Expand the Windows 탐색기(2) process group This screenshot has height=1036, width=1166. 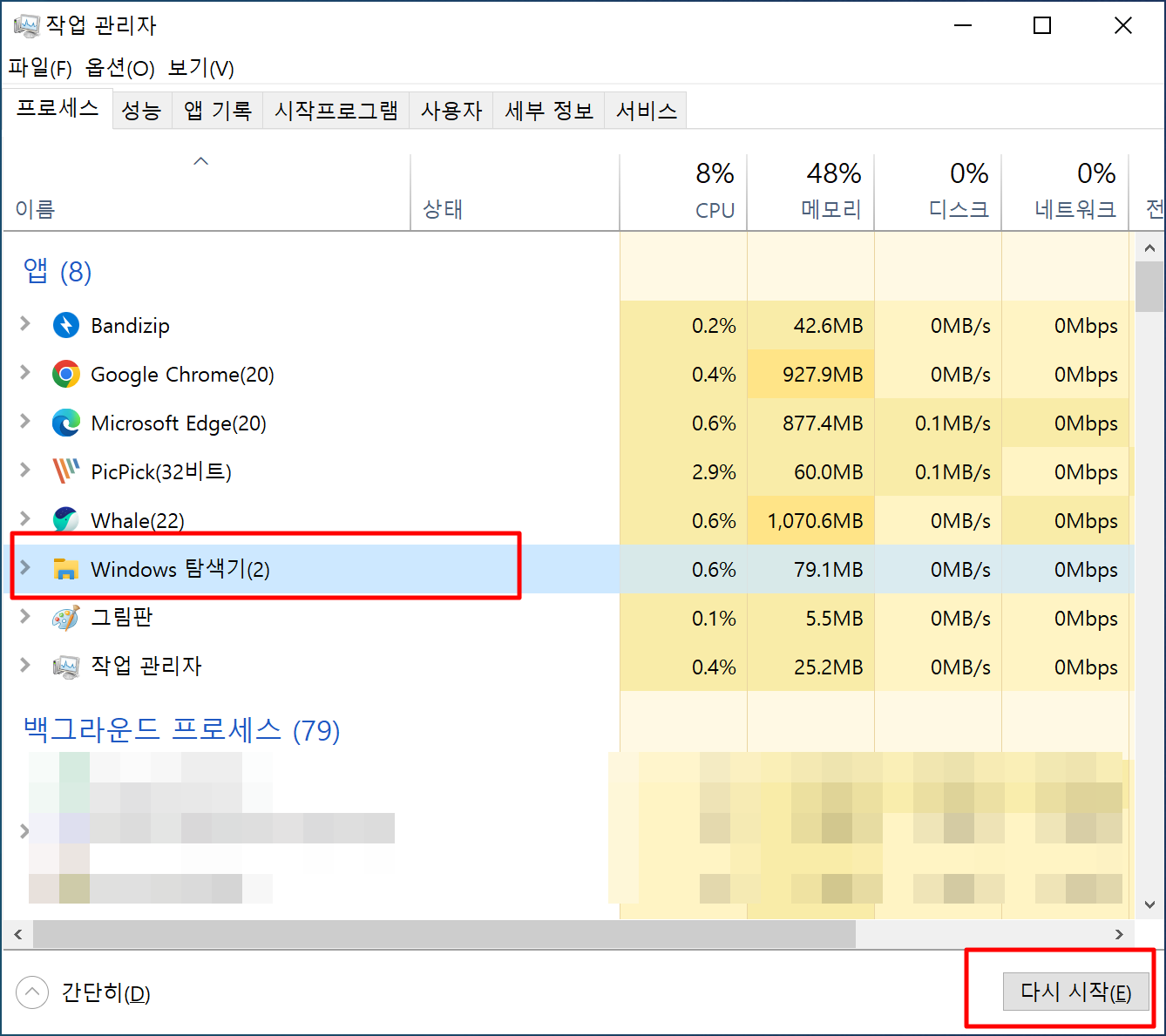pos(25,568)
